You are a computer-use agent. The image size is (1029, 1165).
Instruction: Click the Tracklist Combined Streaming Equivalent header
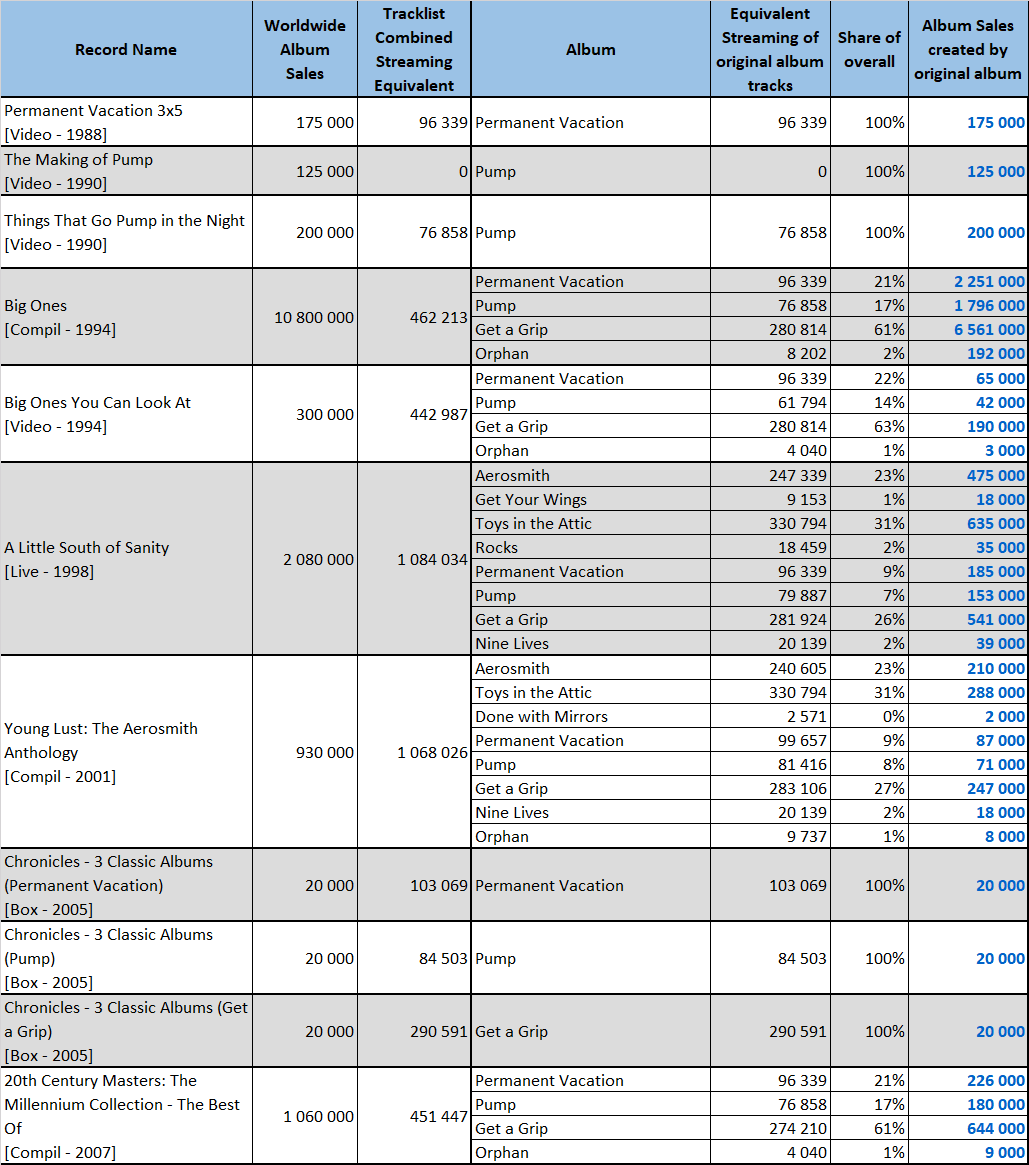tap(414, 49)
